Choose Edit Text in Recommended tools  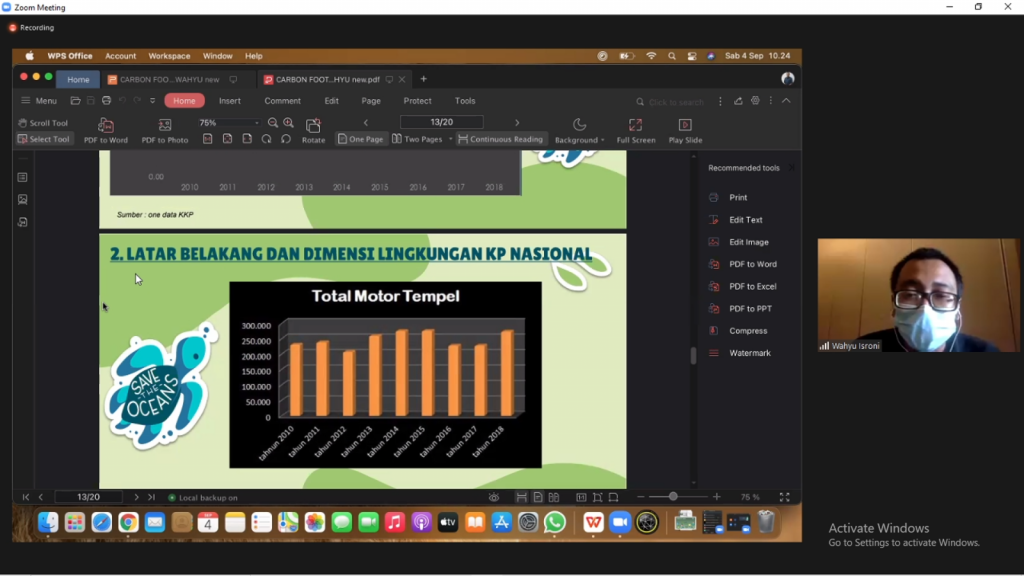tap(745, 220)
